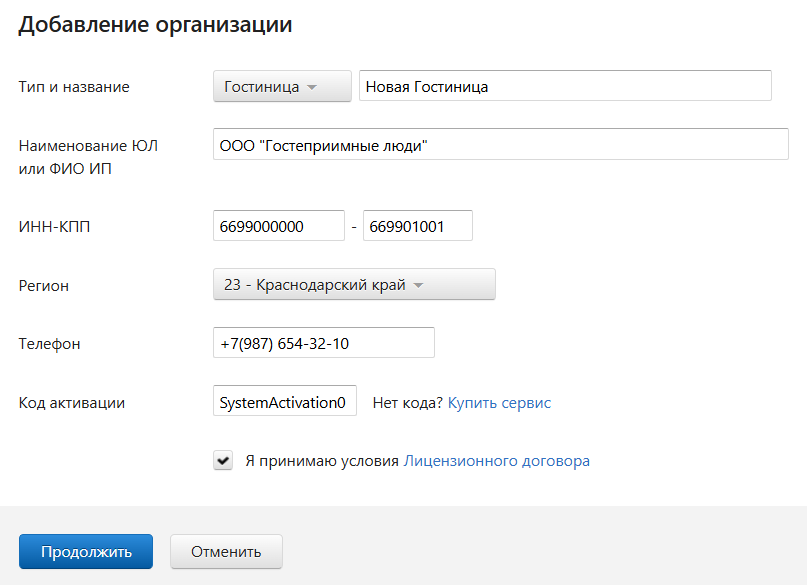807x585 pixels.
Task: Click the Добавление организации heading
Action: click(x=155, y=25)
